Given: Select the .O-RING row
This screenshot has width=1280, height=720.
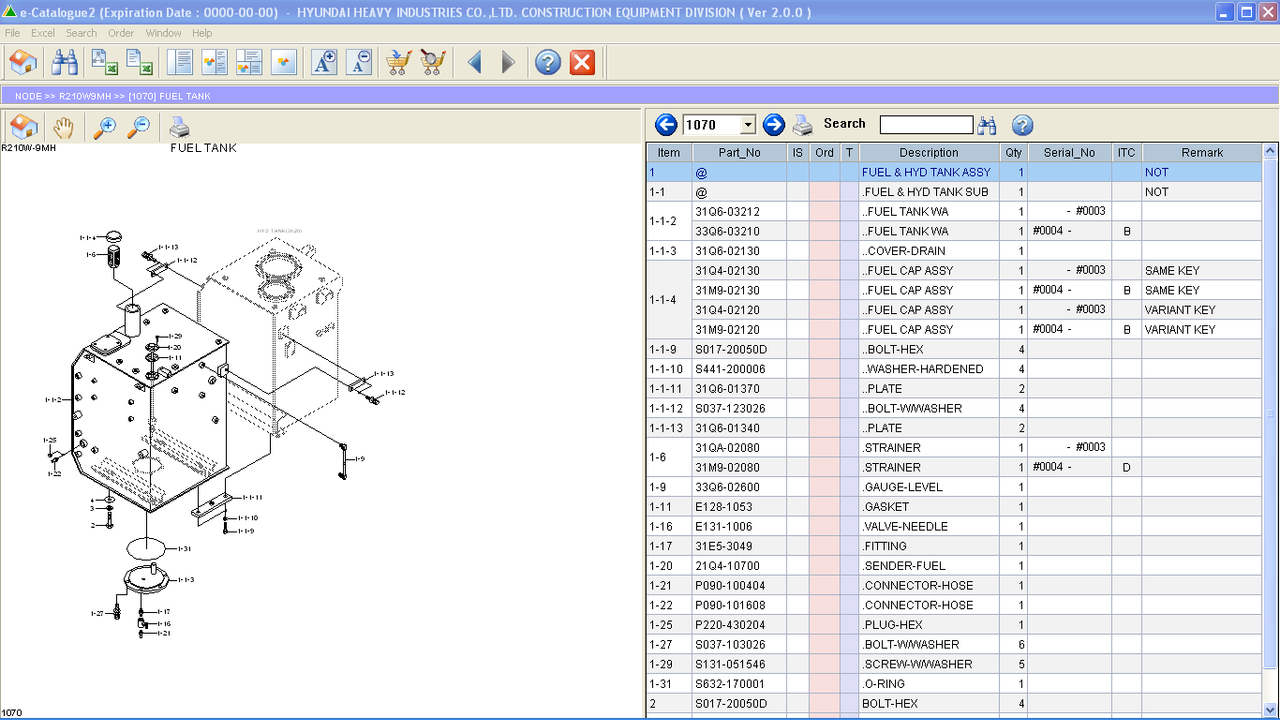Looking at the screenshot, I should (954, 684).
